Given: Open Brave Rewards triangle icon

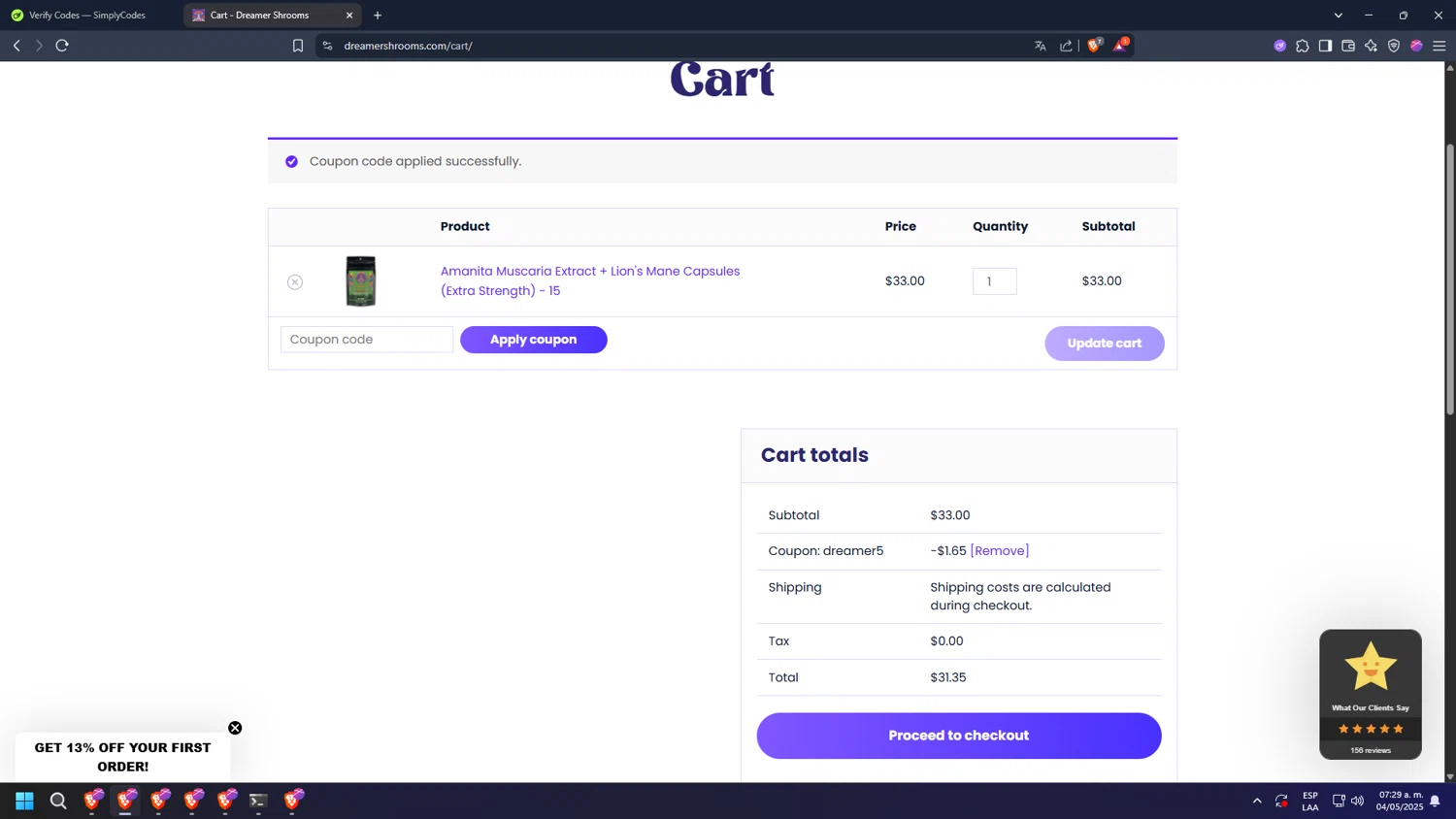Looking at the screenshot, I should click(1120, 45).
